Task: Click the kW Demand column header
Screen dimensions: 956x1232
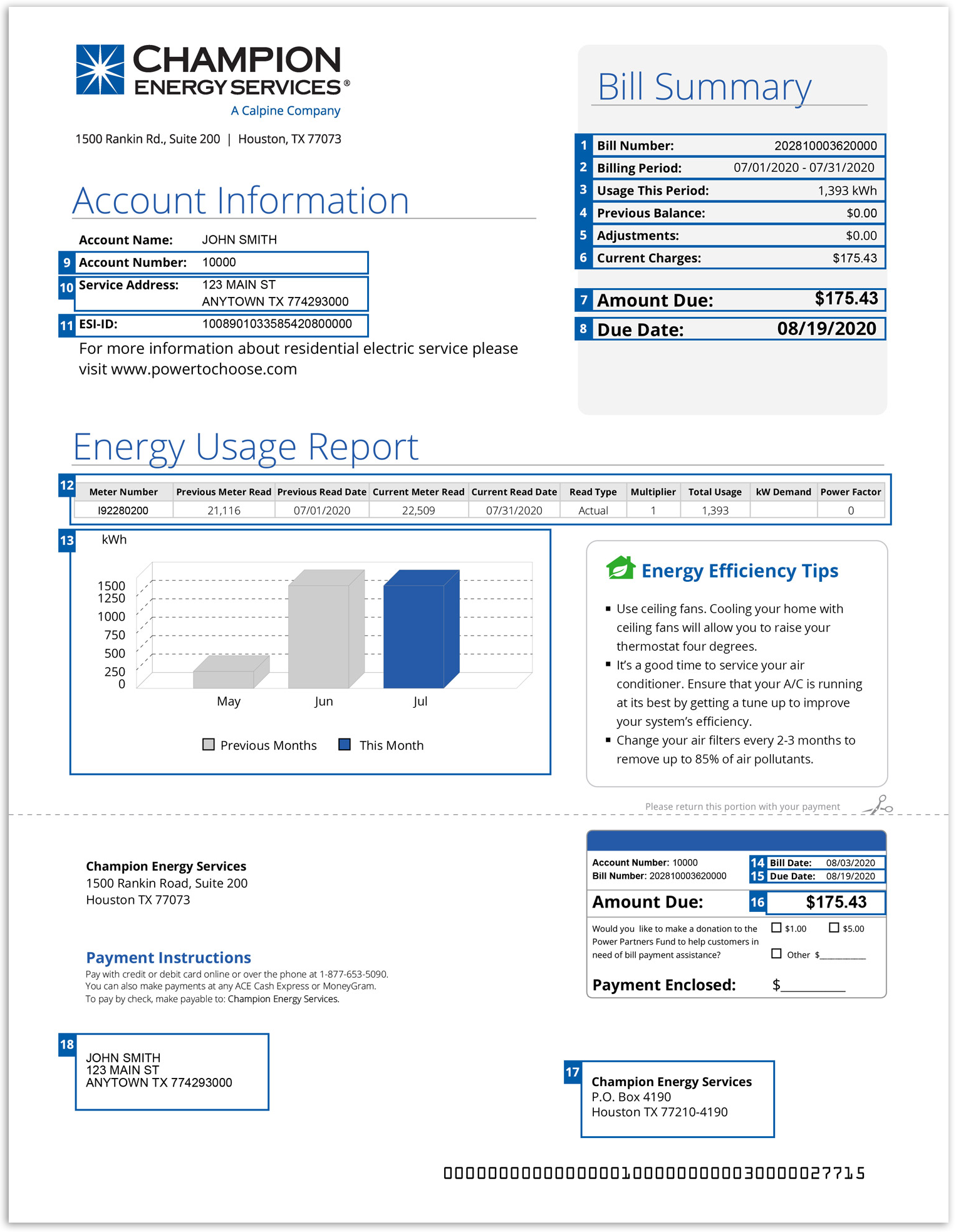Action: (x=783, y=492)
